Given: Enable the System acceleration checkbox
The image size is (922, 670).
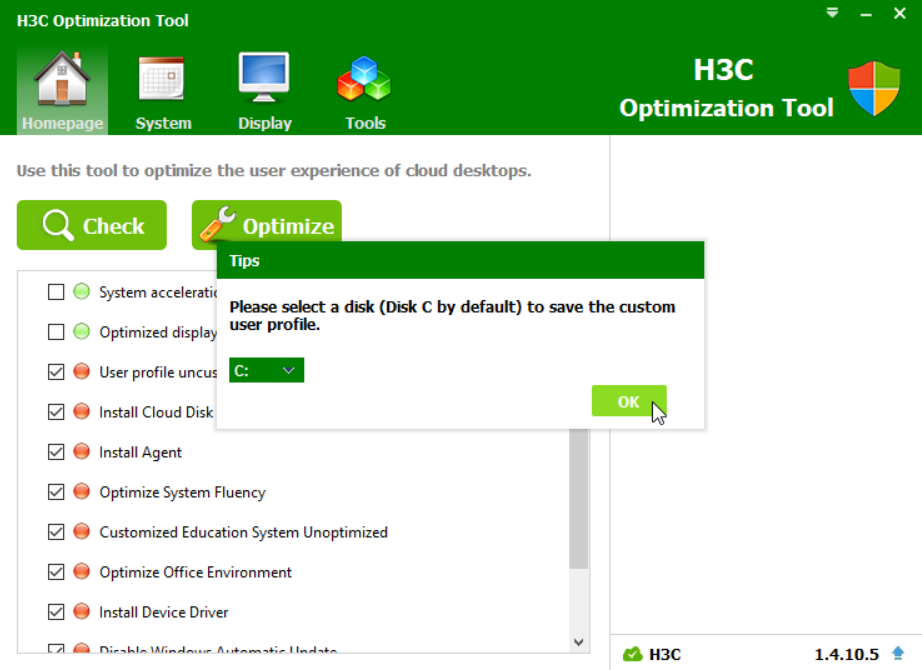Looking at the screenshot, I should (56, 292).
